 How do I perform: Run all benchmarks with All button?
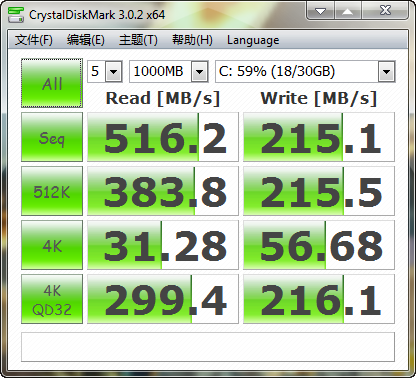click(x=52, y=83)
